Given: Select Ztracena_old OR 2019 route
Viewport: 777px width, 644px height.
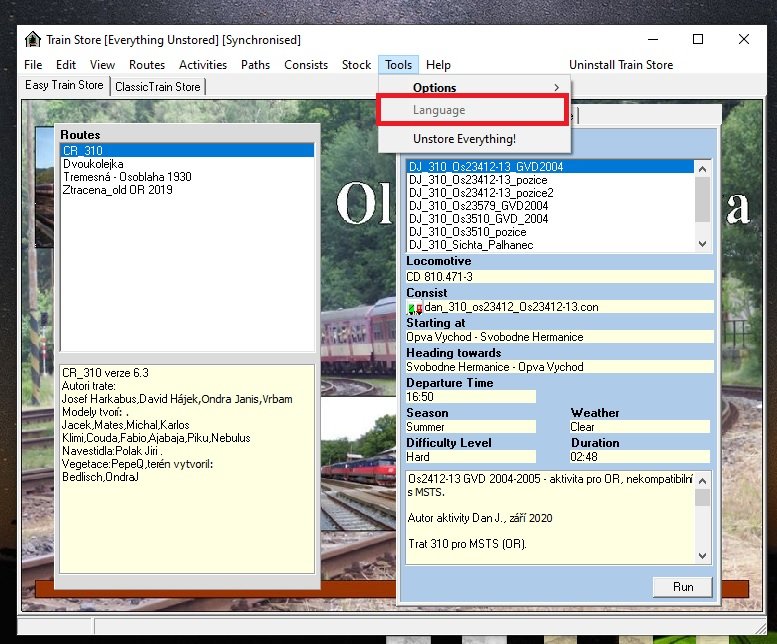Looking at the screenshot, I should coord(117,190).
